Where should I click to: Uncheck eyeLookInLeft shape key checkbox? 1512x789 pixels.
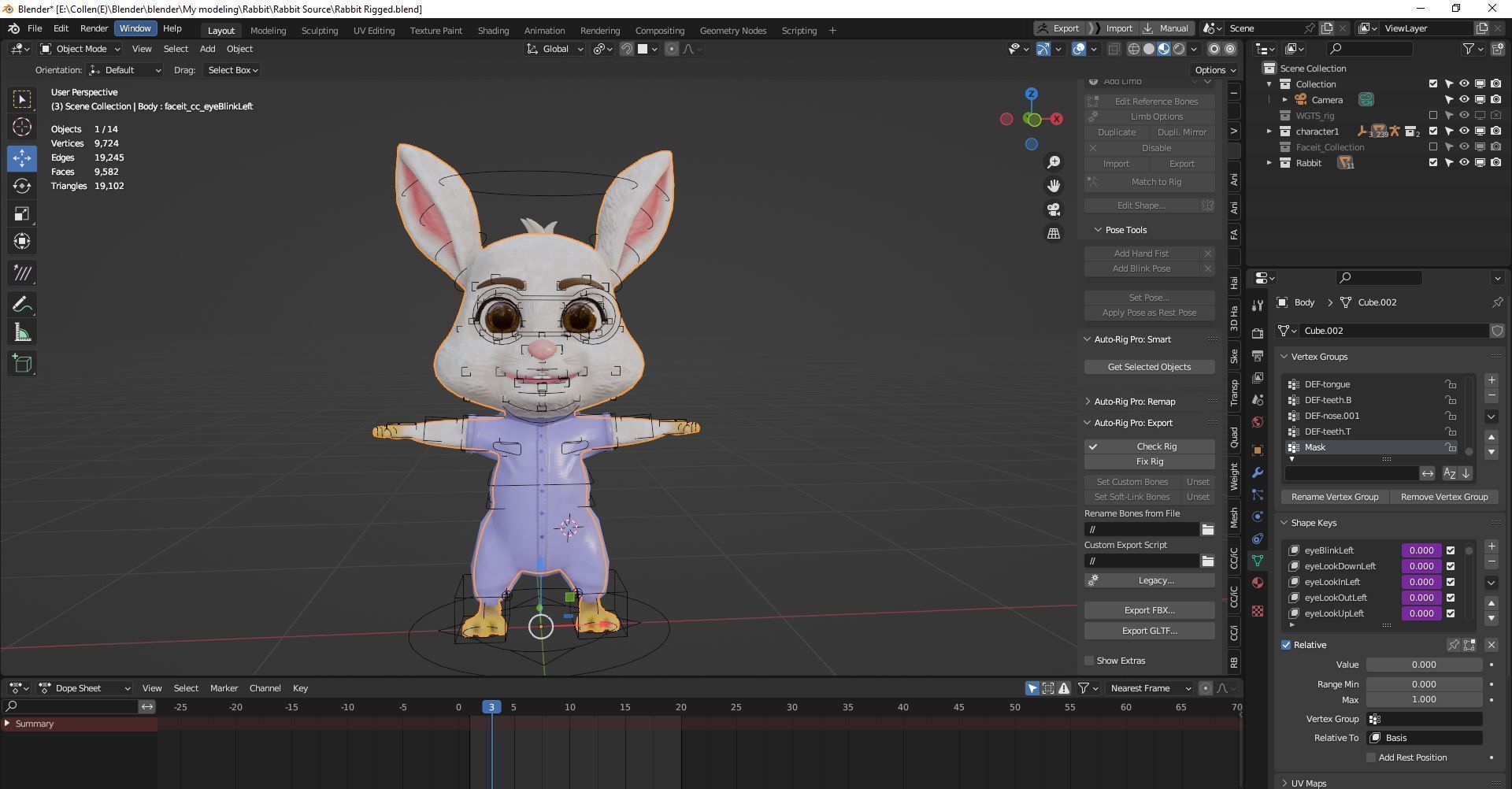1451,582
